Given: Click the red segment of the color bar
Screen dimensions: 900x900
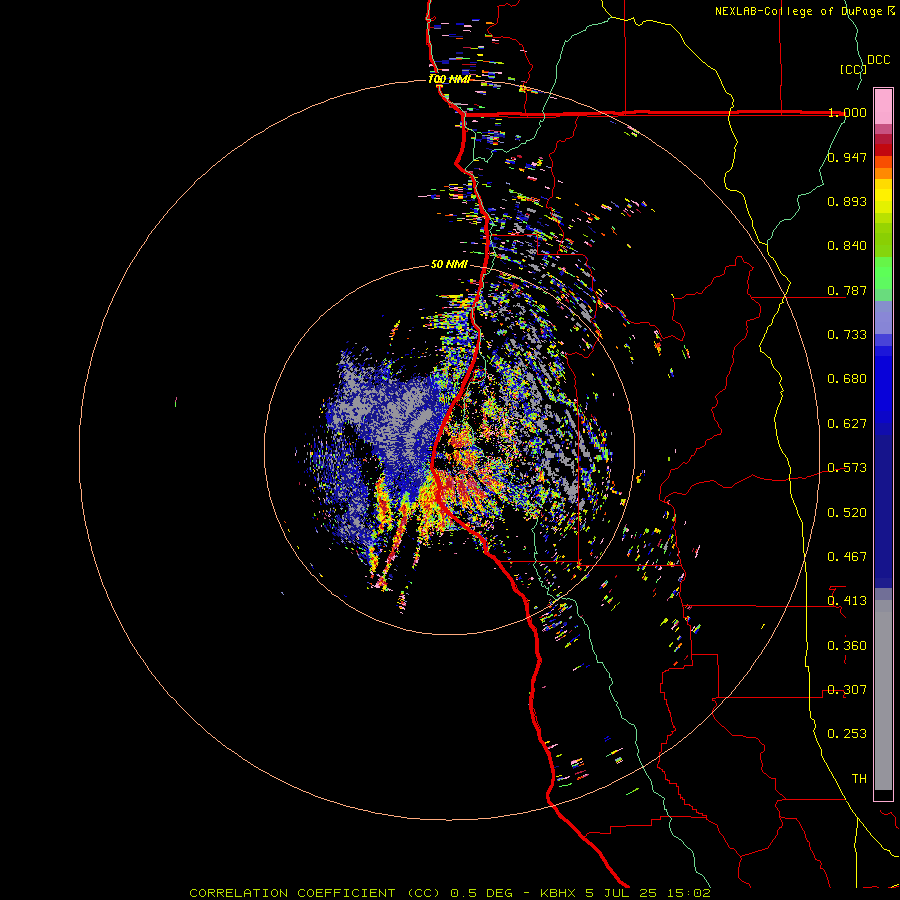Looking at the screenshot, I should (x=883, y=150).
